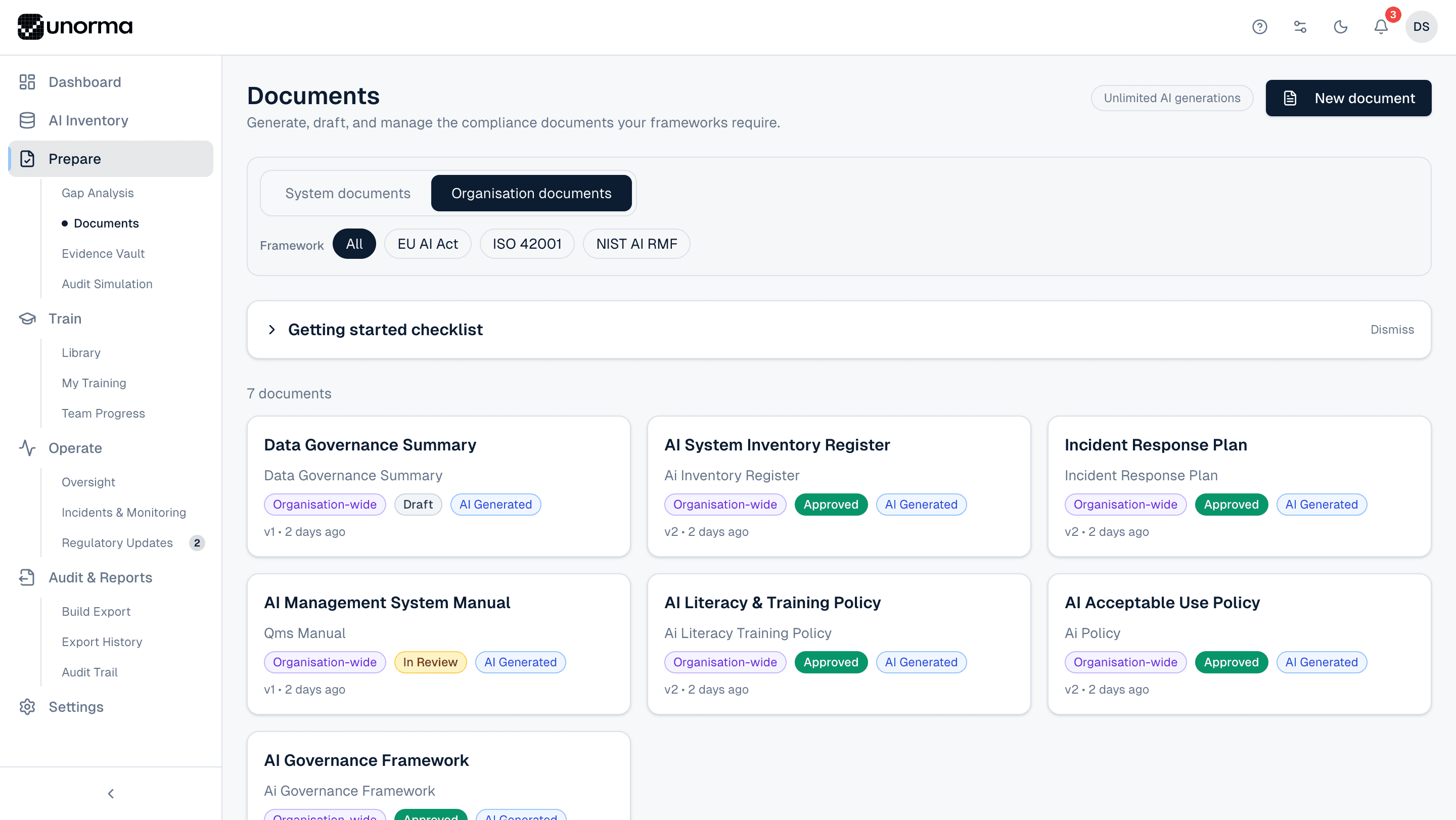
Task: Click the "7 documents" count text
Action: [x=289, y=393]
